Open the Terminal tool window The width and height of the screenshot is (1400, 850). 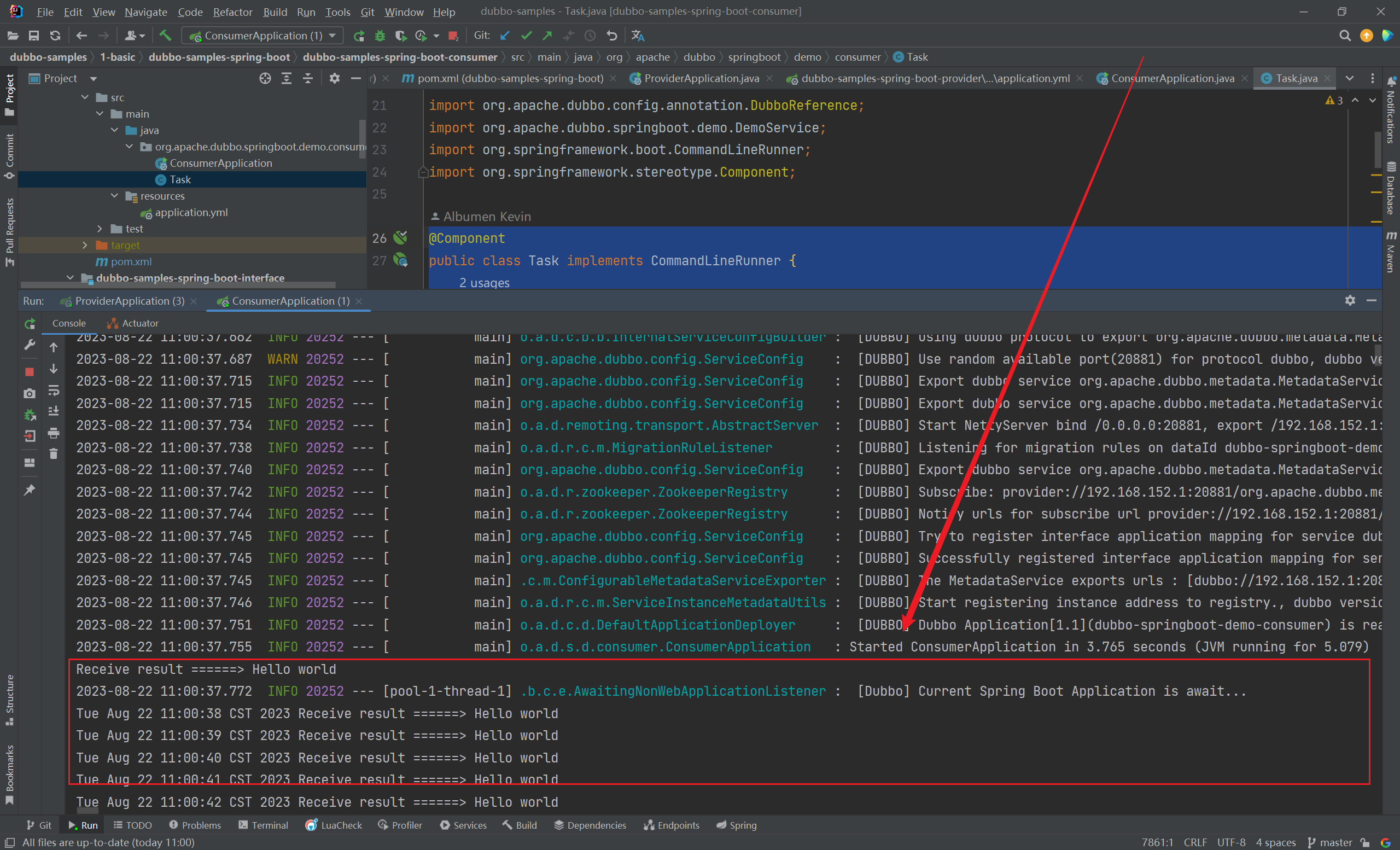(x=264, y=825)
